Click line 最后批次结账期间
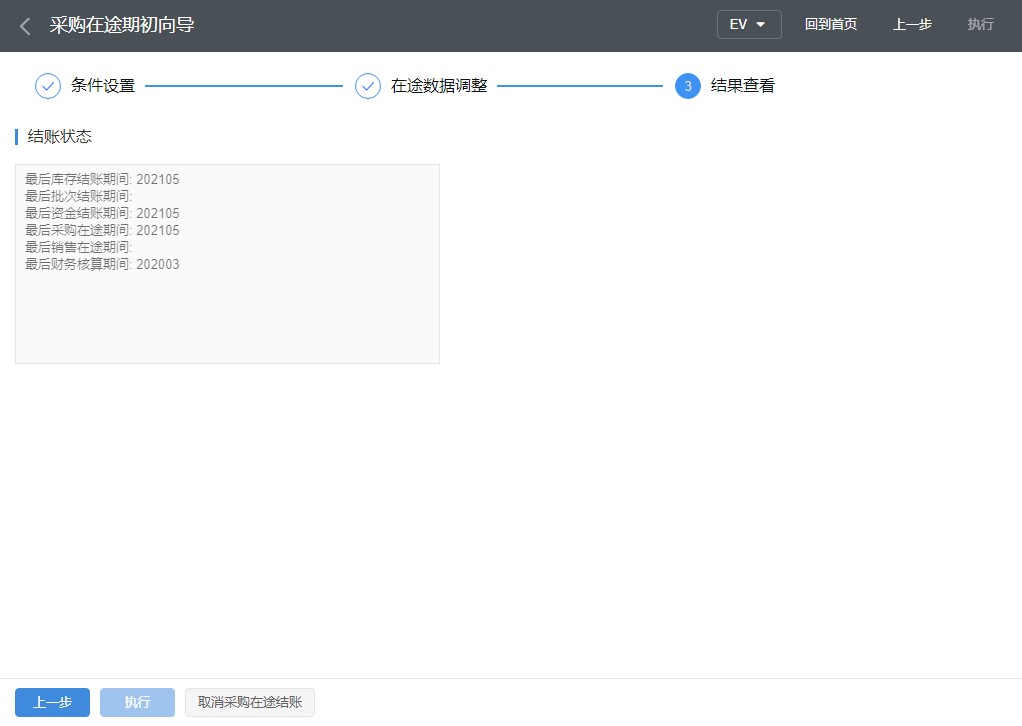 78,196
